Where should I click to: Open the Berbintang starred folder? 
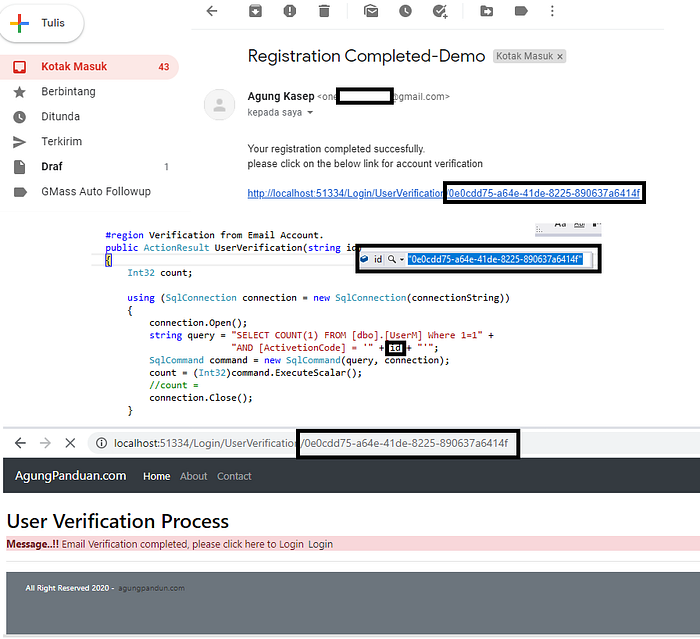68,92
